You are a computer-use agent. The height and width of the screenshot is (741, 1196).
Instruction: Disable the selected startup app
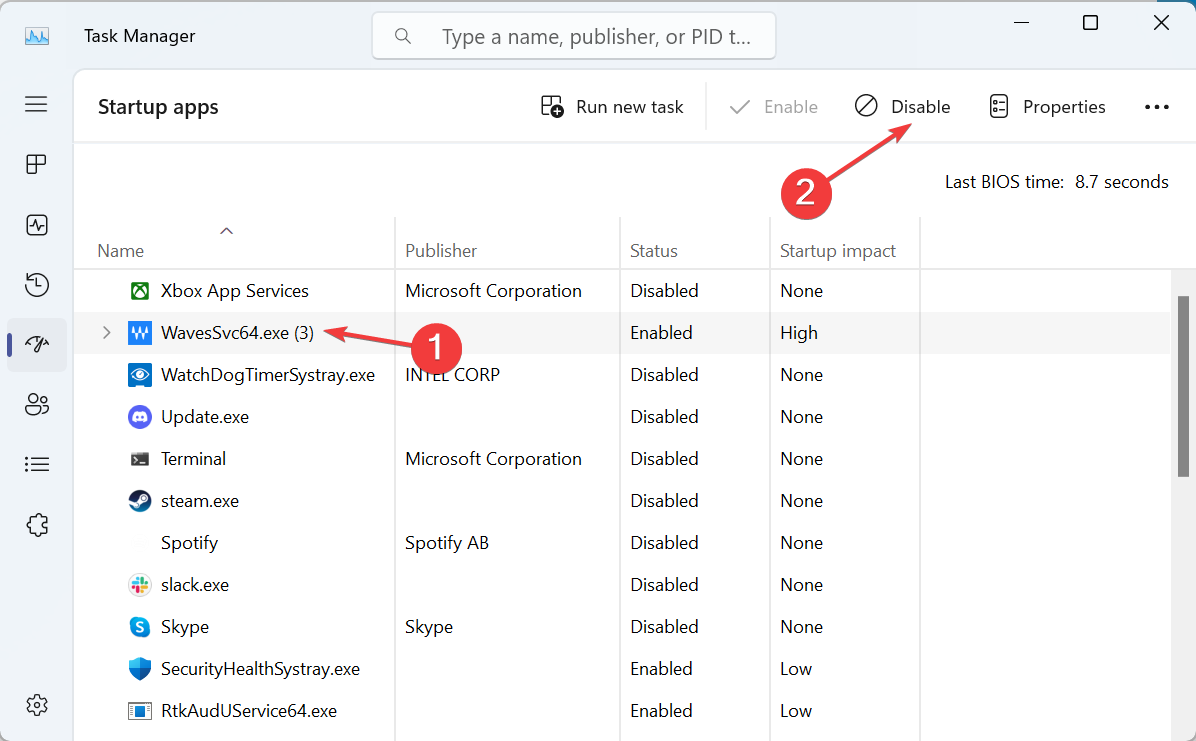tap(902, 107)
